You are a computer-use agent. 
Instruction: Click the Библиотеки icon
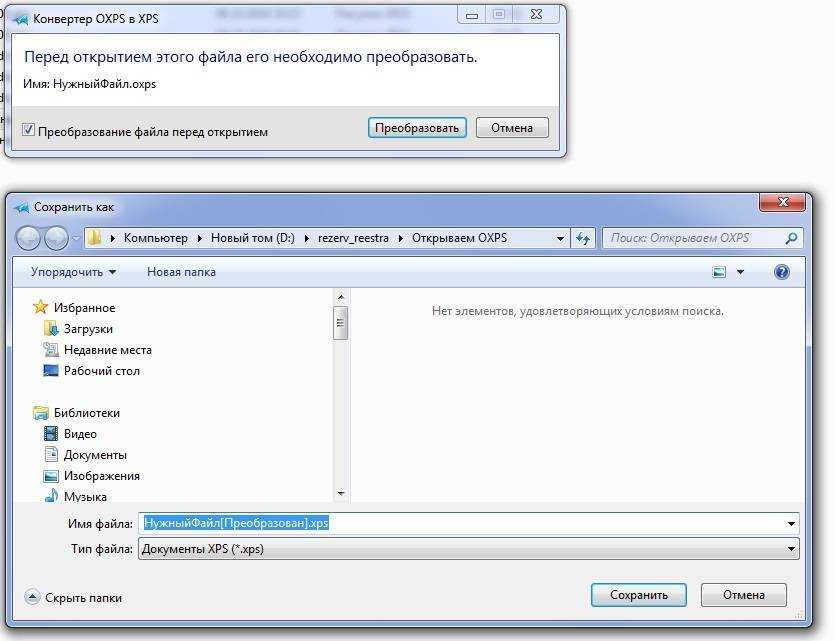pos(40,413)
